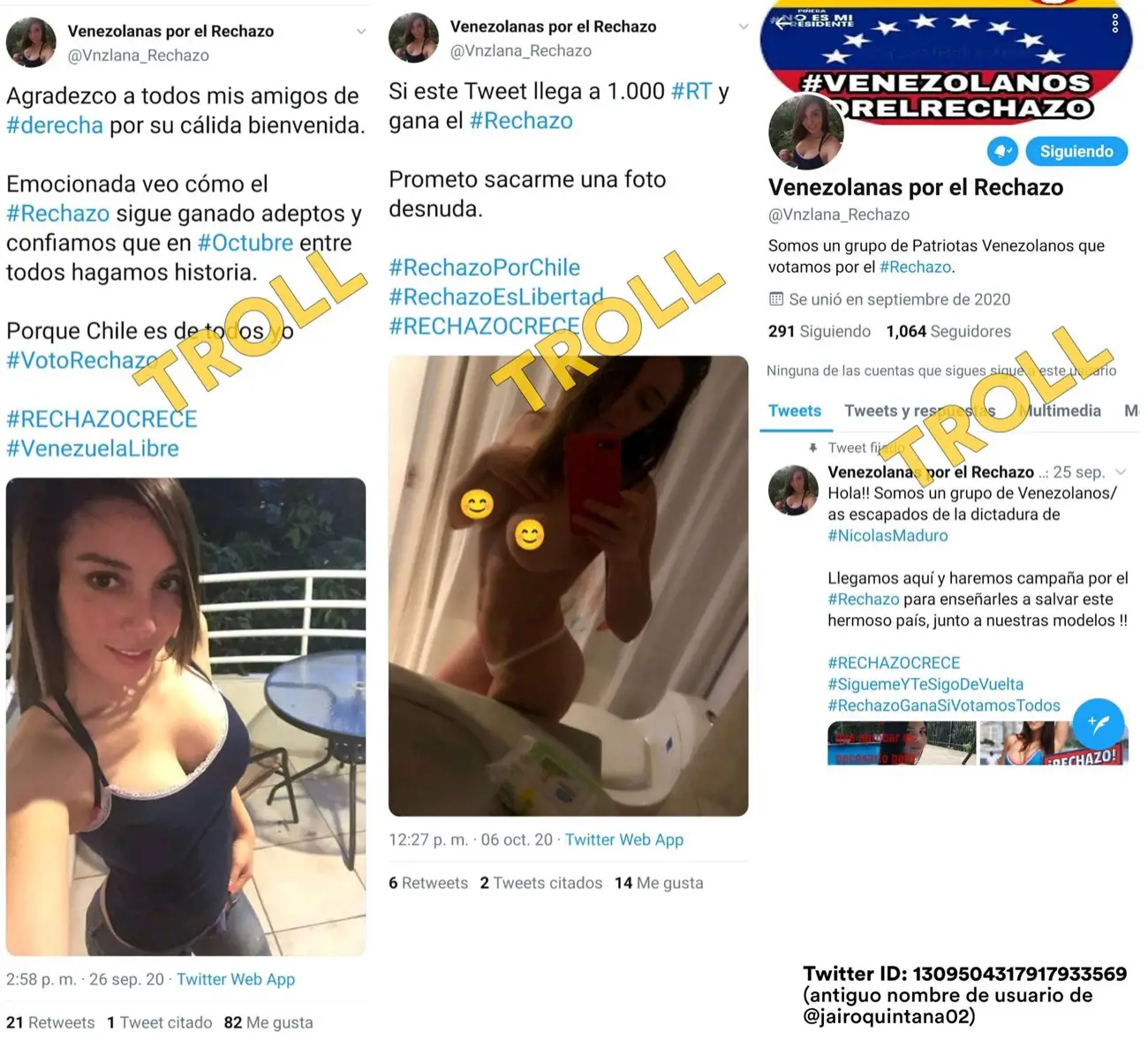Toggle the notification bell for this account

(1002, 151)
